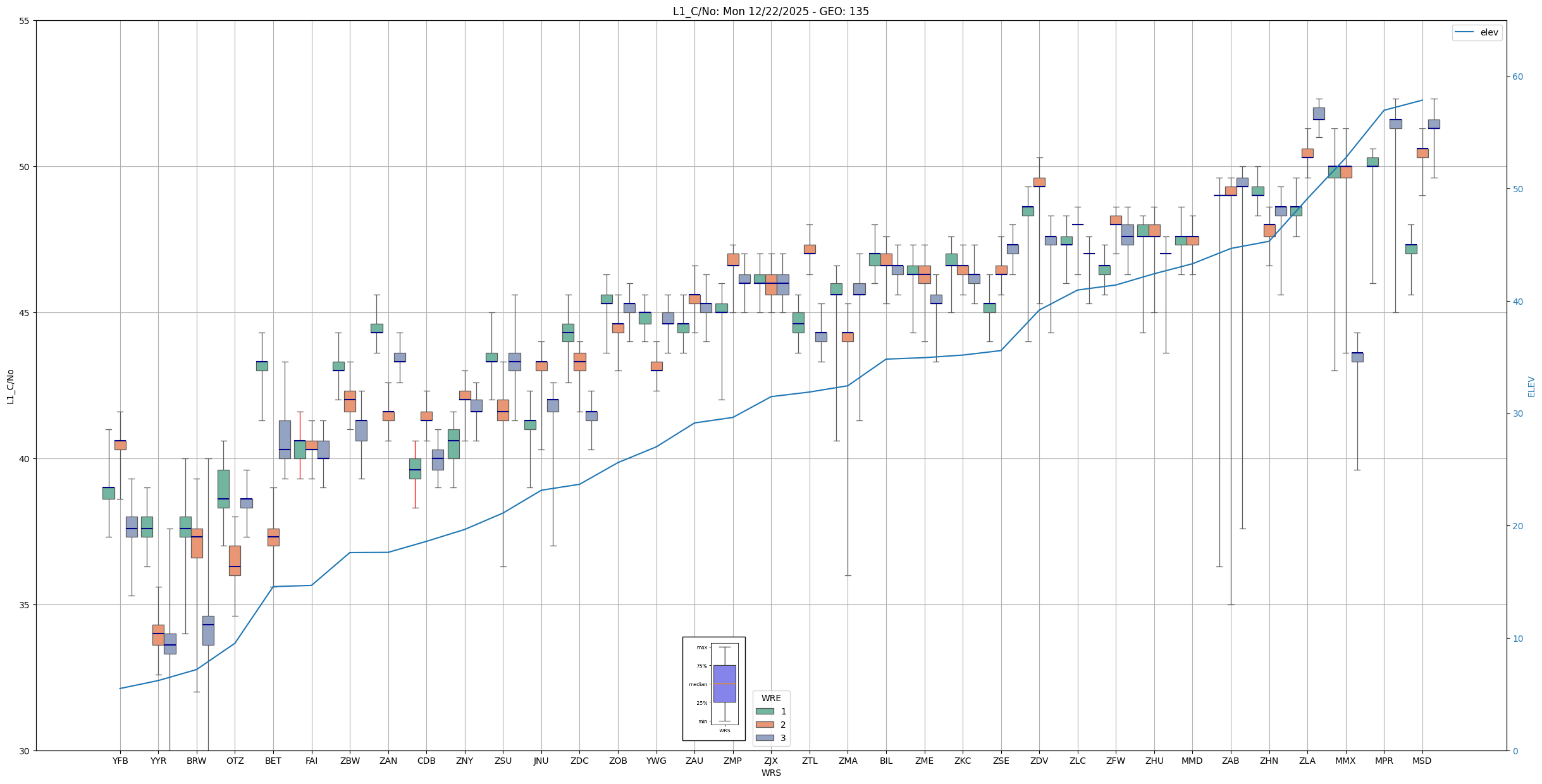Click the chart title L1_C/No text

tap(770, 11)
